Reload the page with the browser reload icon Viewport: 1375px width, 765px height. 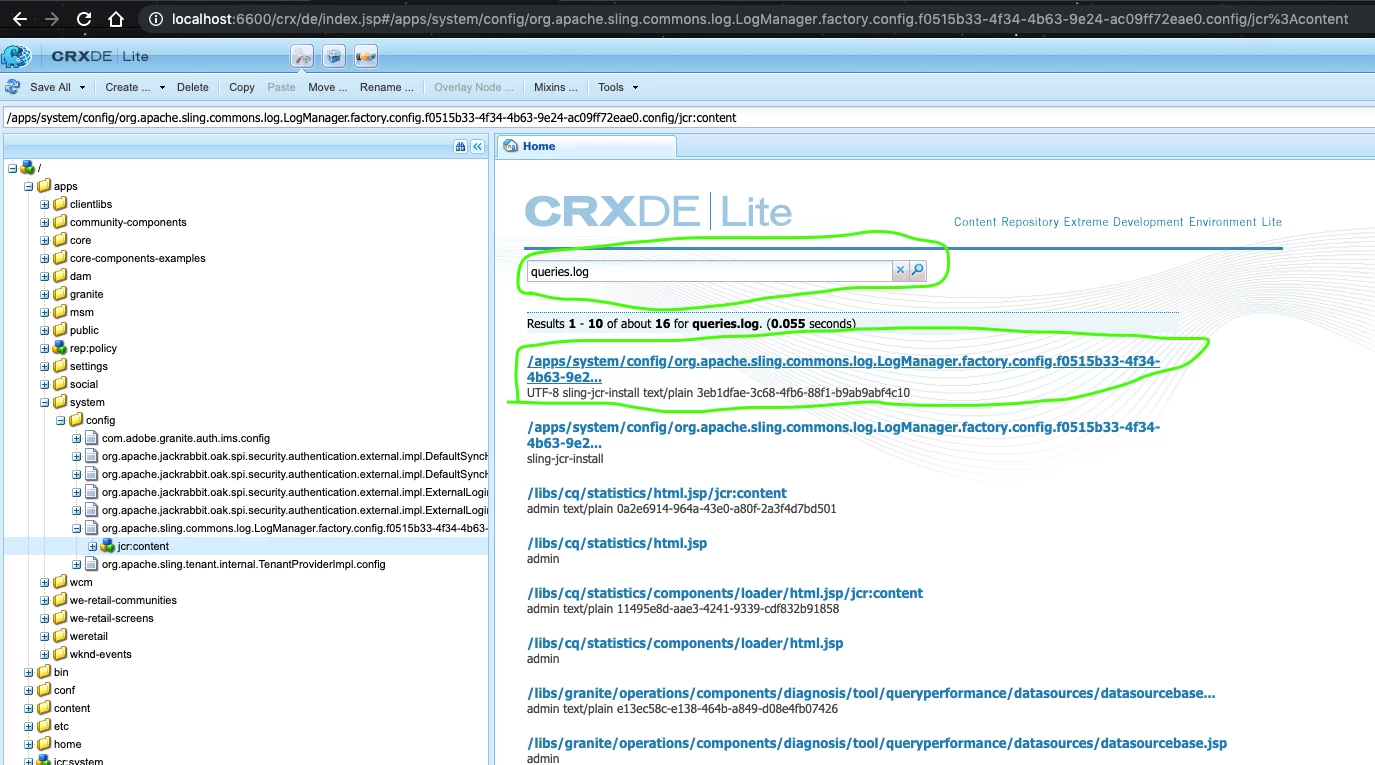[x=84, y=19]
